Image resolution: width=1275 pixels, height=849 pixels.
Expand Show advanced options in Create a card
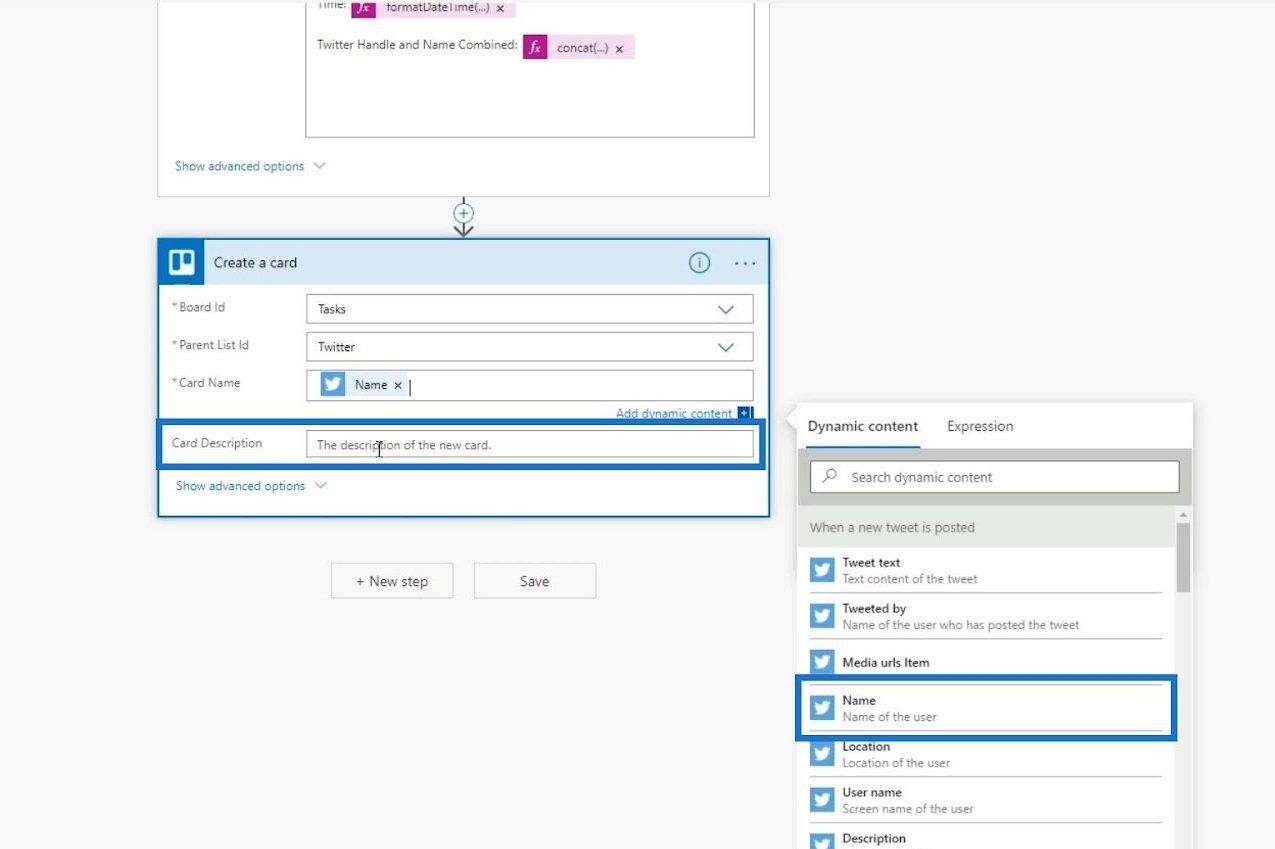click(x=251, y=486)
